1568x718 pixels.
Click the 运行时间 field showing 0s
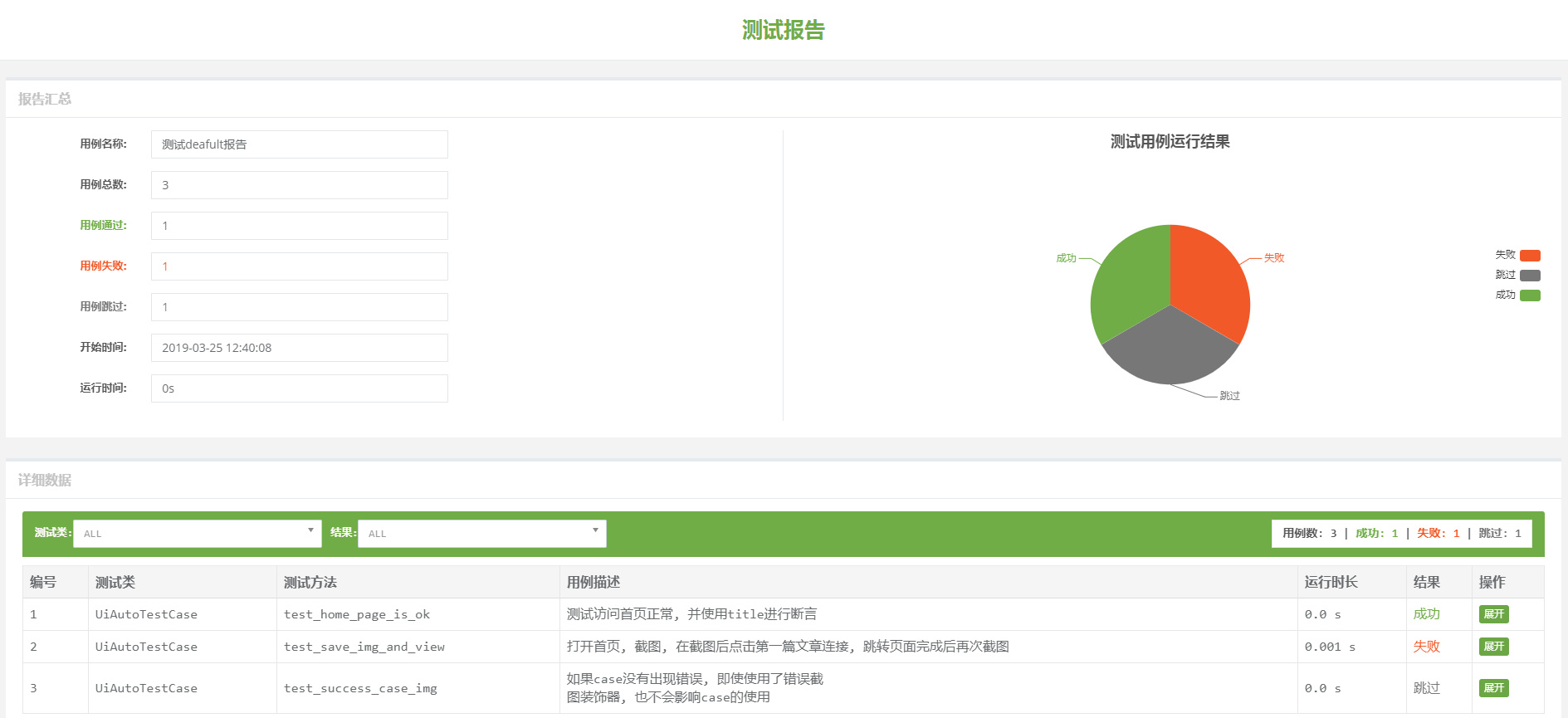tap(300, 388)
